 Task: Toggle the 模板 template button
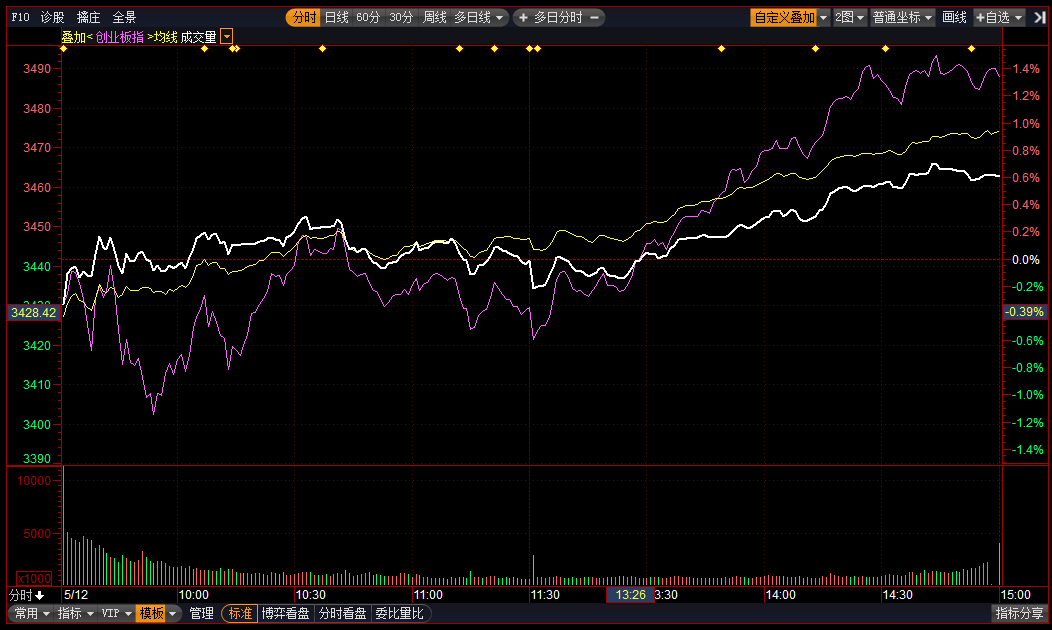click(151, 613)
